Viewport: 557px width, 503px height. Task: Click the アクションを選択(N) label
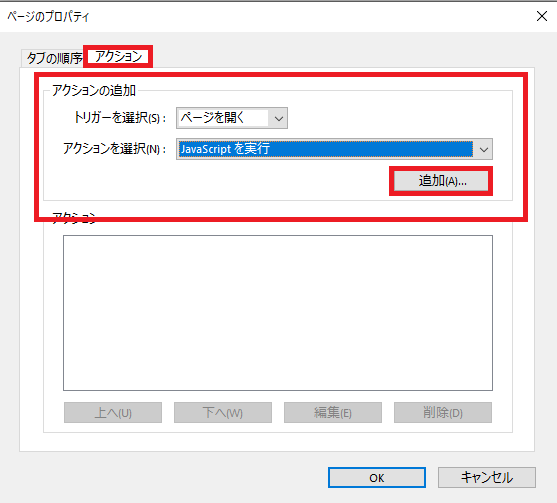(114, 148)
